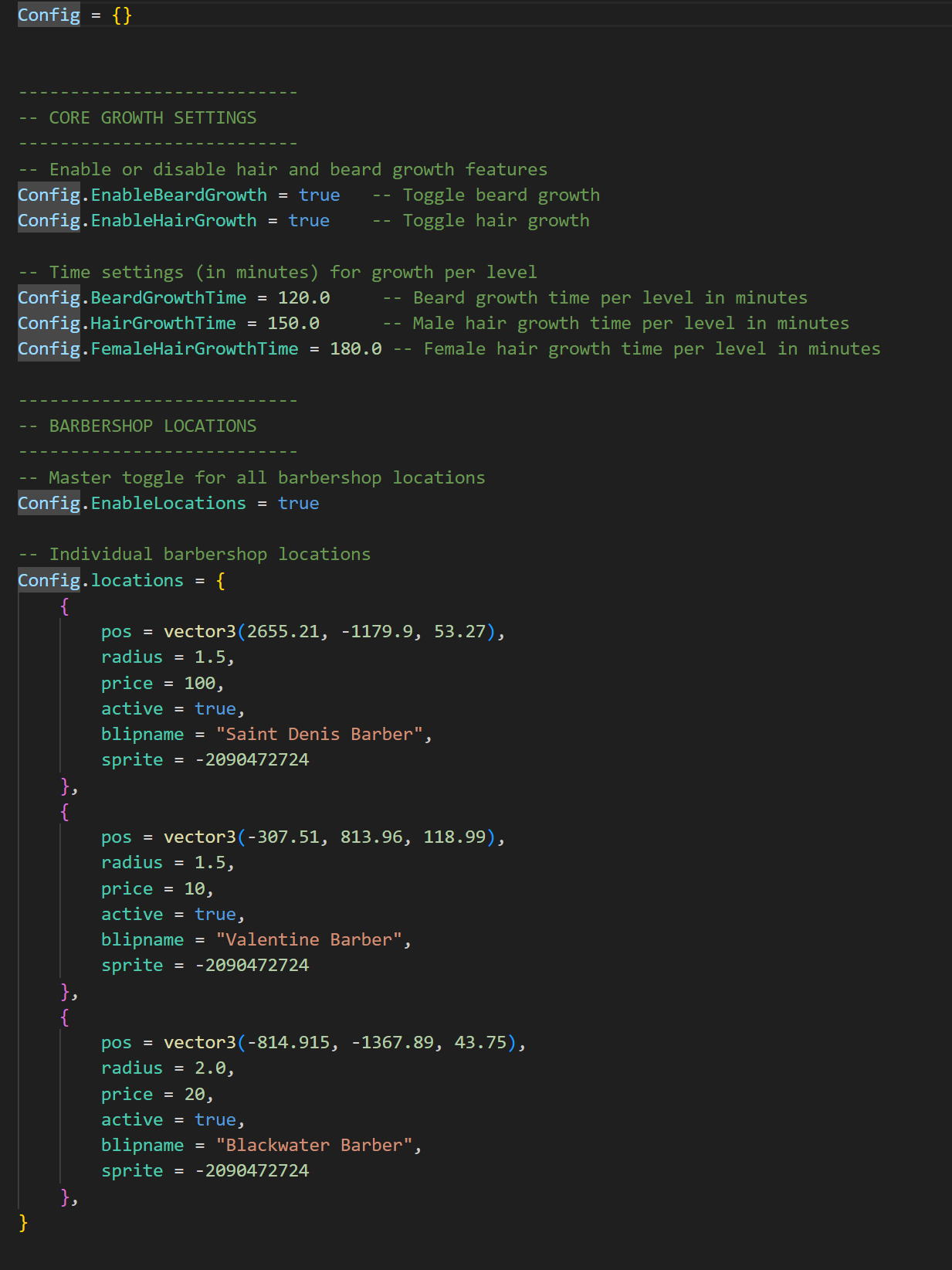Image resolution: width=952 pixels, height=1270 pixels.
Task: Click the BeardGrowthTime property name
Action: pyautogui.click(x=168, y=297)
